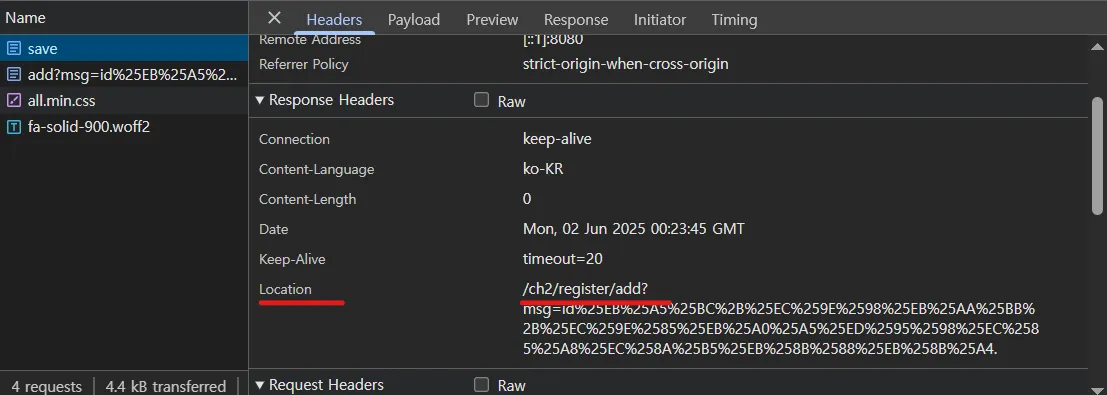The image size is (1107, 395).
Task: Click the document icon beside 'save'
Action: (x=13, y=49)
